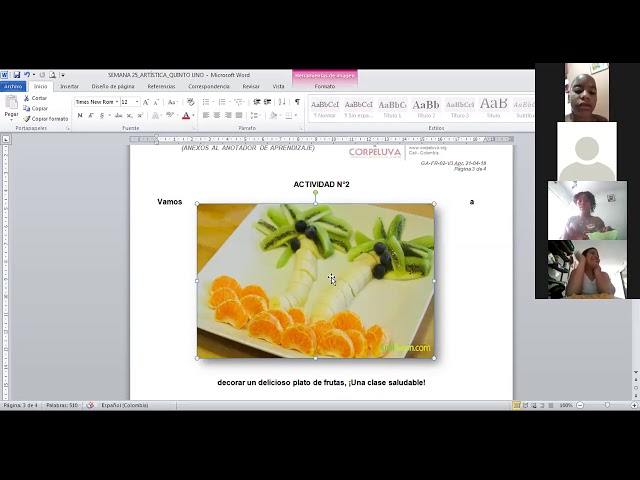The width and height of the screenshot is (640, 480).
Task: Click the decrease indent icon
Action: [257, 102]
